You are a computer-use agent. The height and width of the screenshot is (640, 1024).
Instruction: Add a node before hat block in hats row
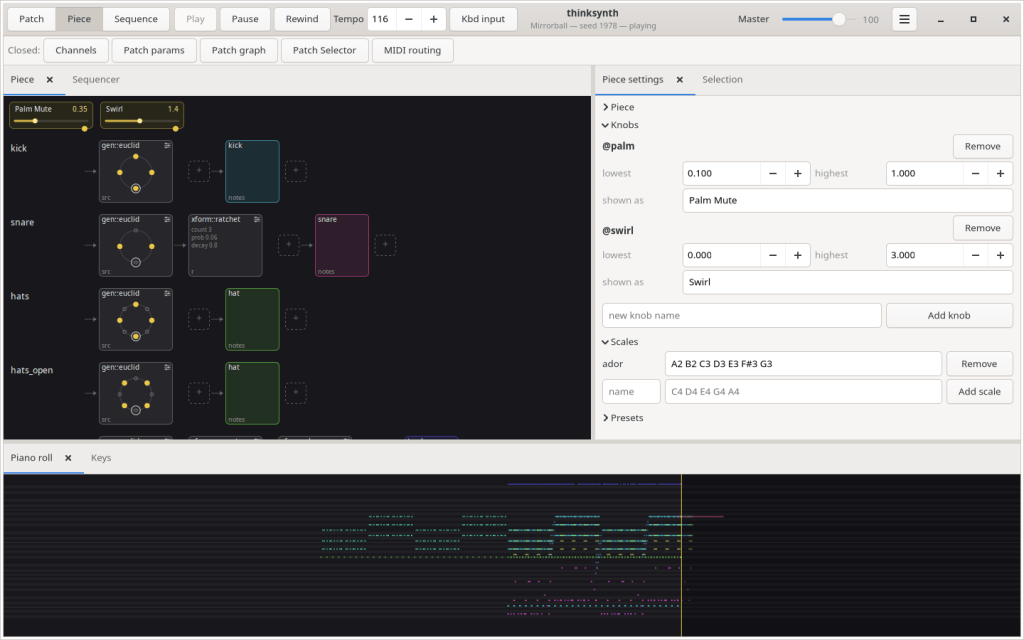coord(199,319)
